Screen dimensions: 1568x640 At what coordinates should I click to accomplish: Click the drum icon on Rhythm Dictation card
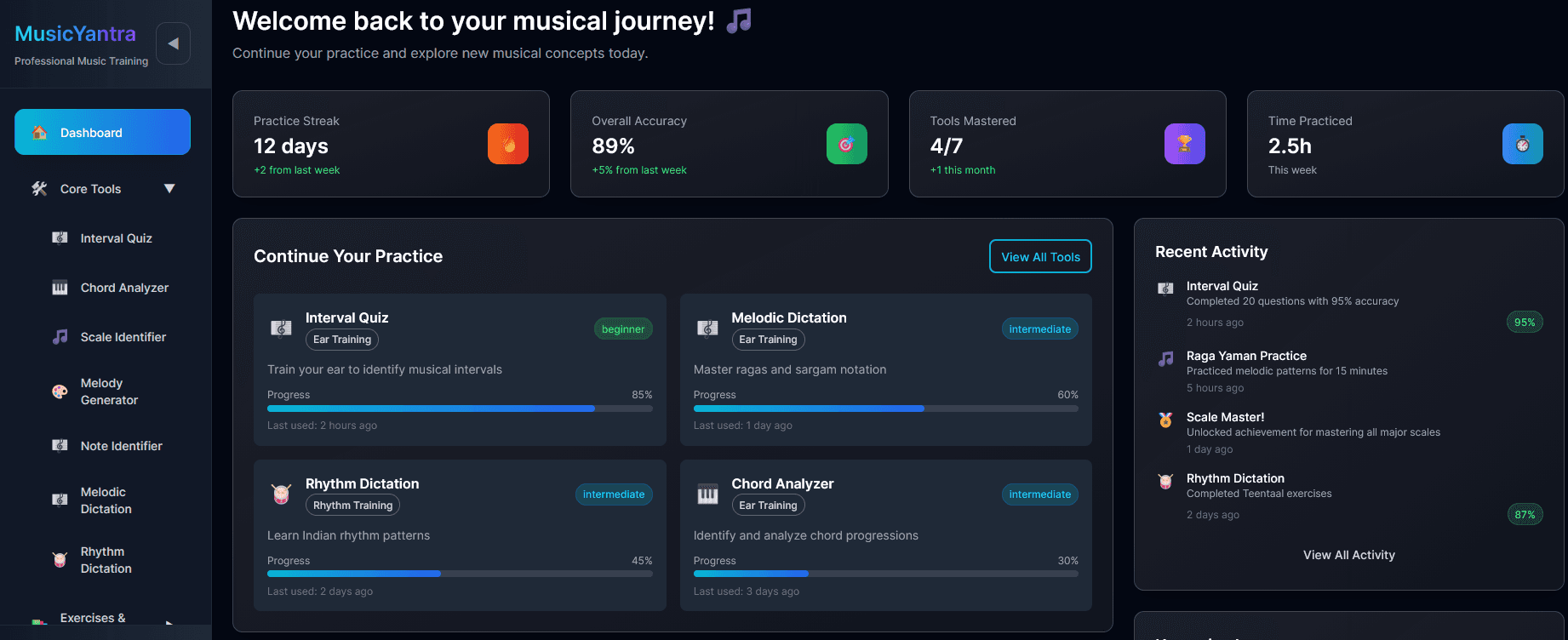click(x=281, y=494)
